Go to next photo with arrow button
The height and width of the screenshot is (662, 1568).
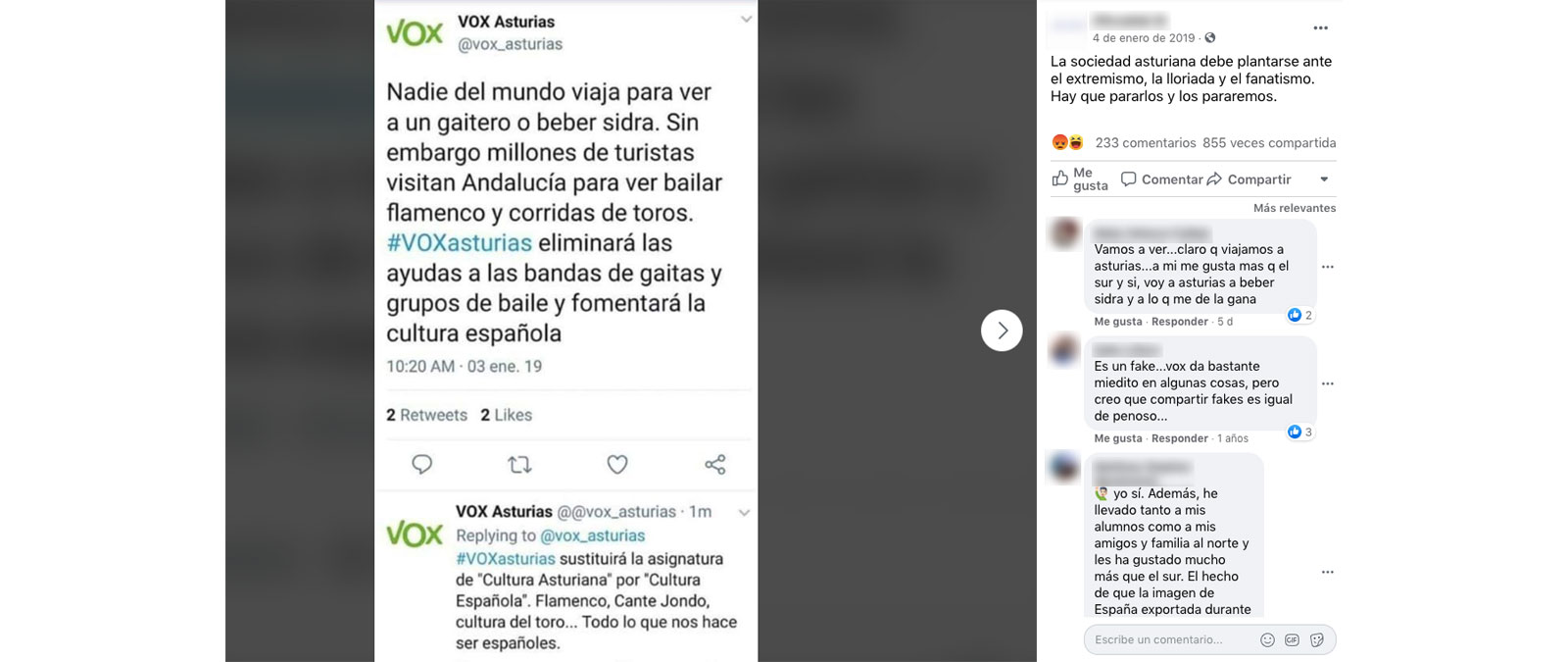pyautogui.click(x=1002, y=331)
